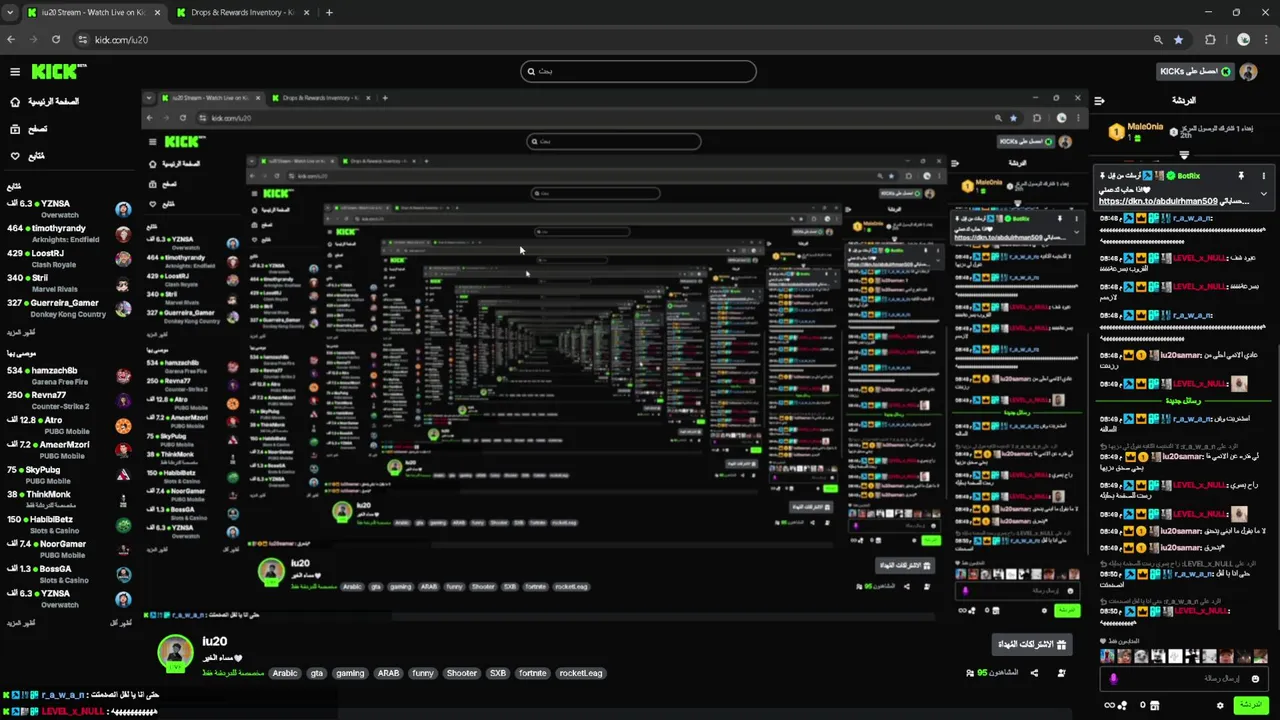This screenshot has width=1280, height=720.
Task: Open the Following heart icon in sidebar
Action: [15, 156]
